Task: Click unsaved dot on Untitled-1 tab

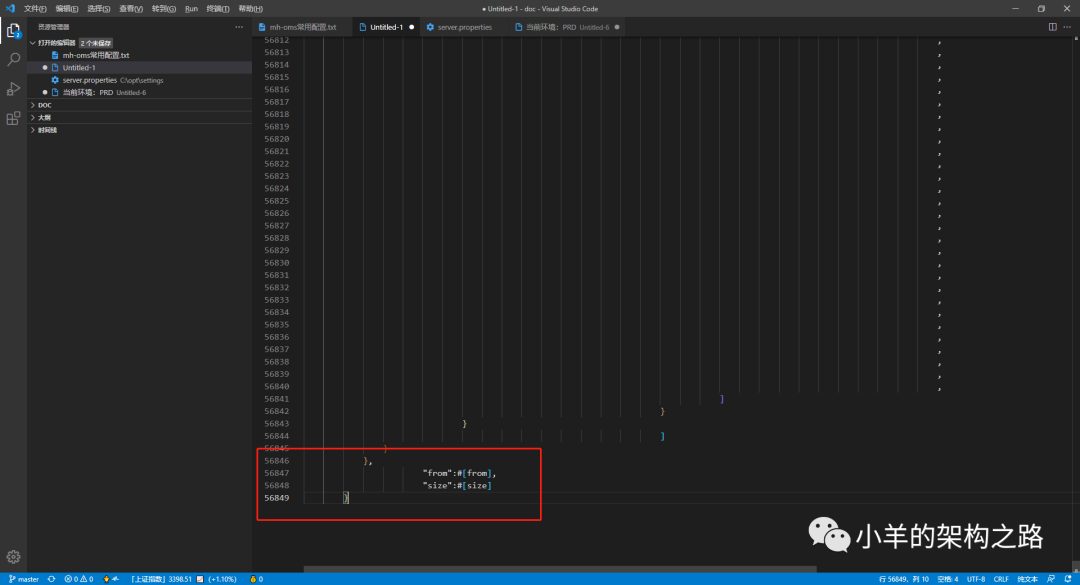Action: tap(412, 27)
